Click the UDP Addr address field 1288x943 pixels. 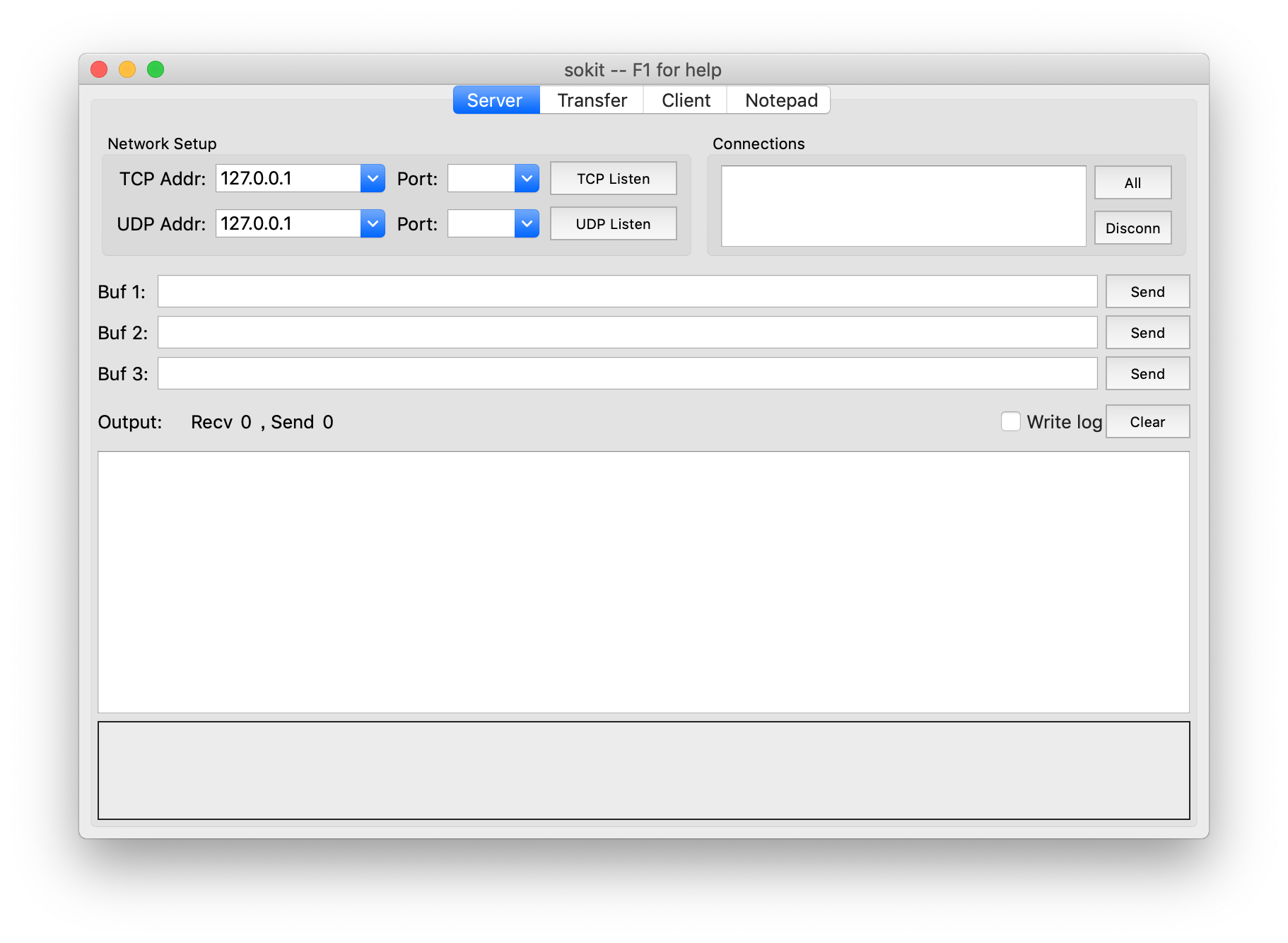pyautogui.click(x=288, y=224)
